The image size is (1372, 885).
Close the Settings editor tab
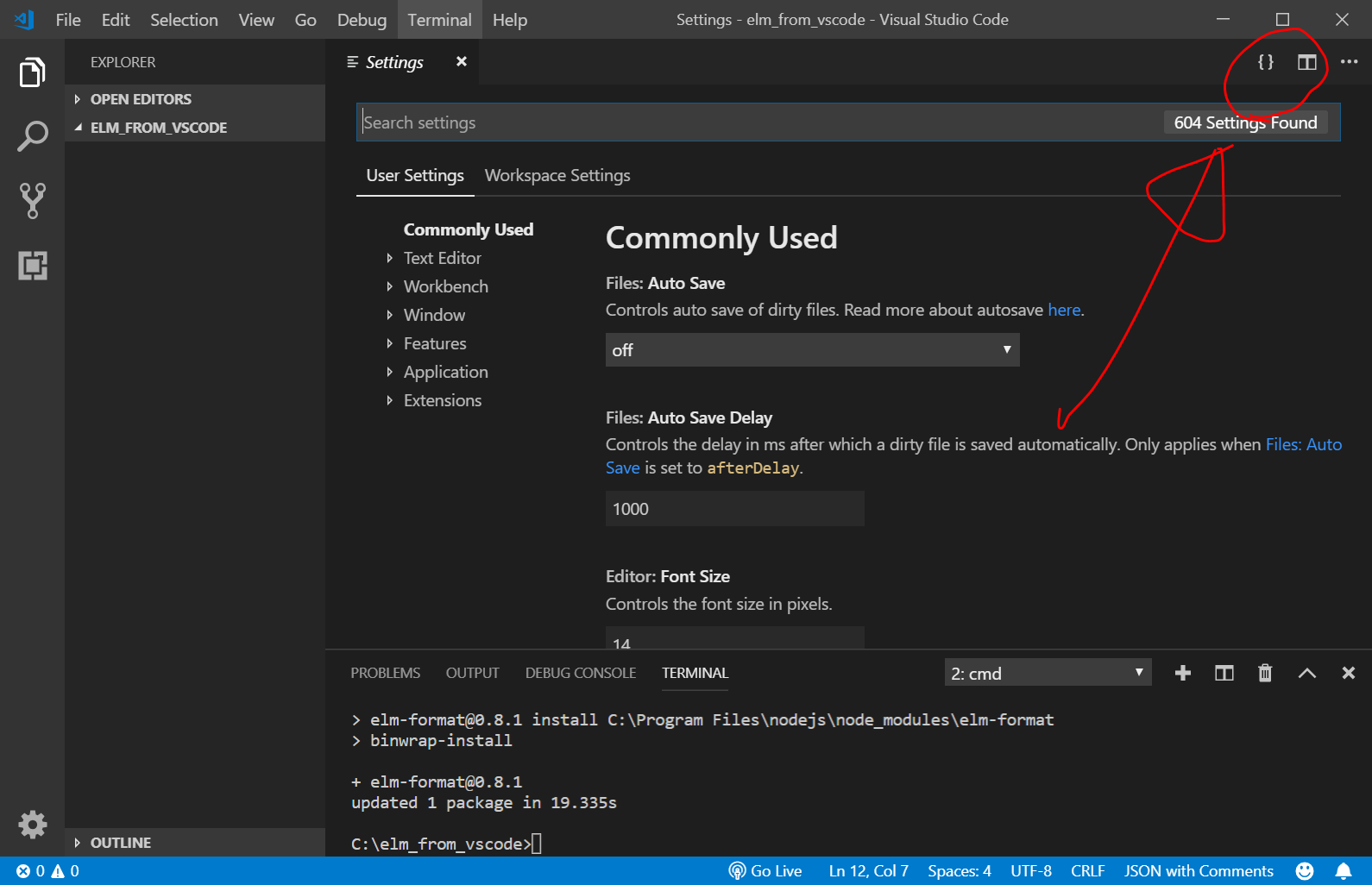[462, 61]
